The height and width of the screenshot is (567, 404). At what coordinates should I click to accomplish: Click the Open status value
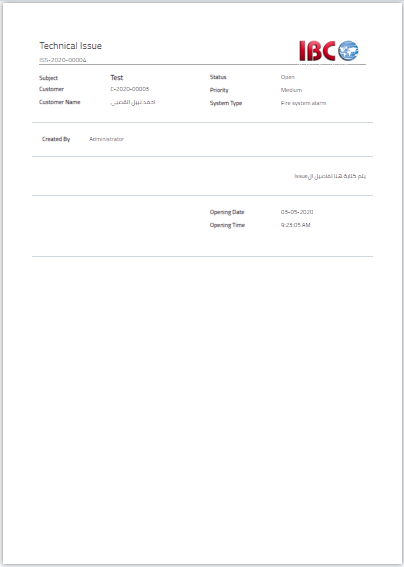(x=288, y=77)
